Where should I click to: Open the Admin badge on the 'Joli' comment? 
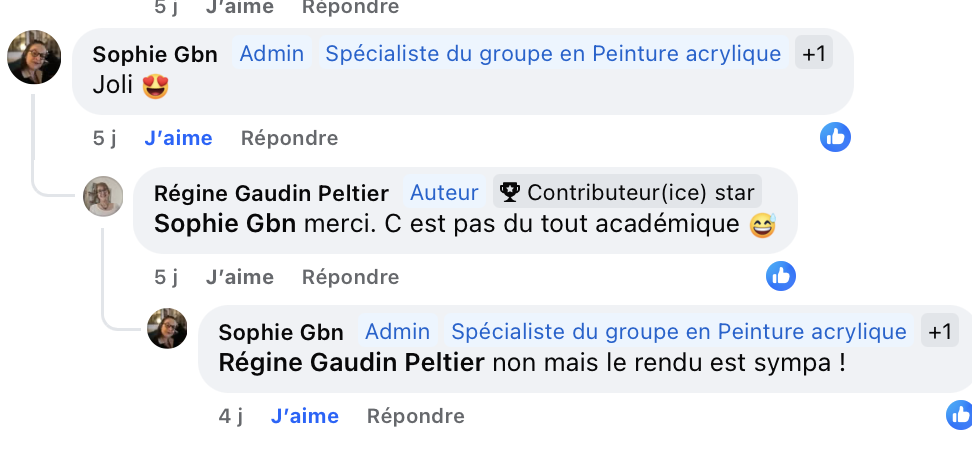[x=272, y=53]
